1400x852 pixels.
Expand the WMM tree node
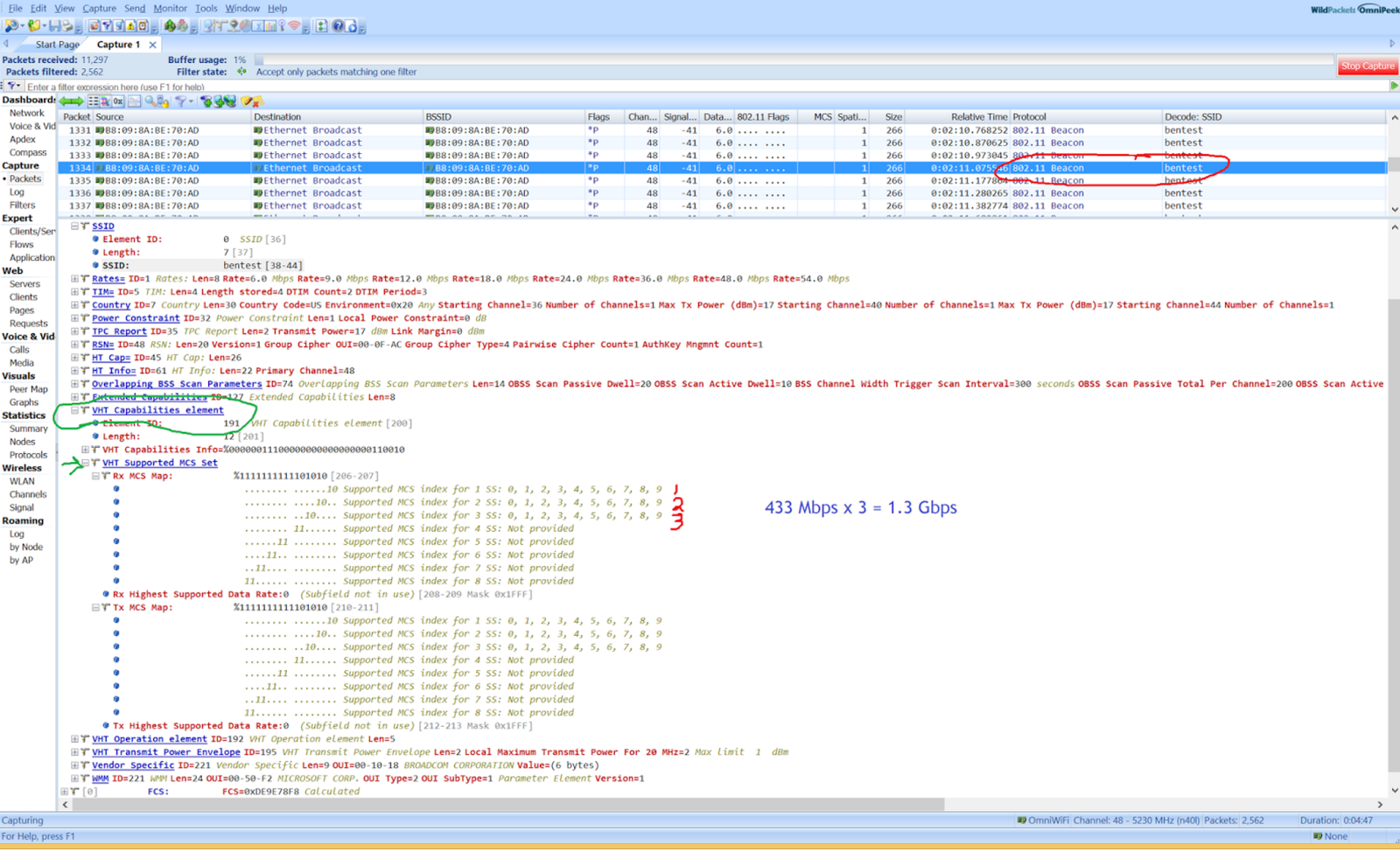click(x=74, y=778)
